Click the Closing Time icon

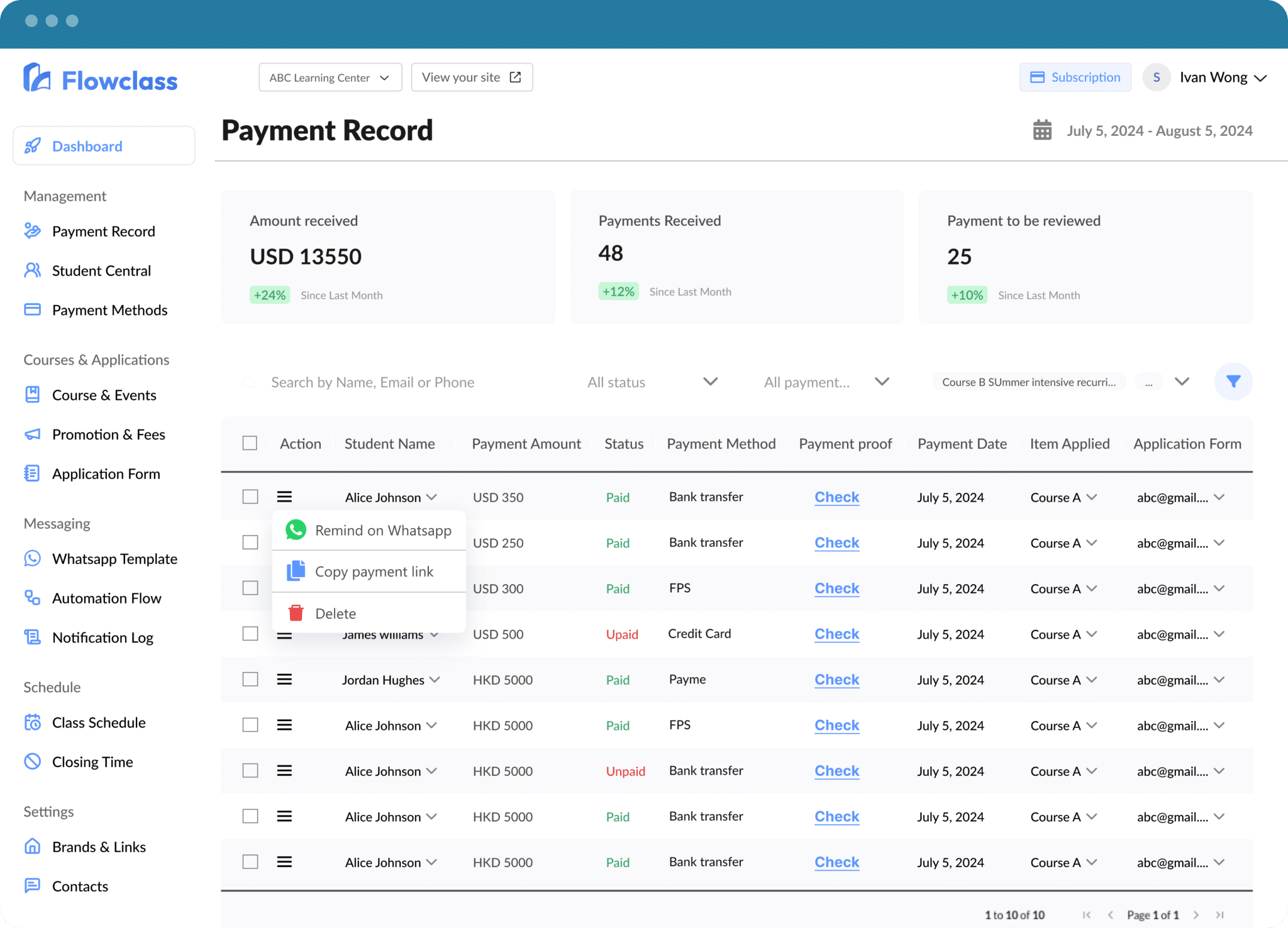click(x=32, y=761)
